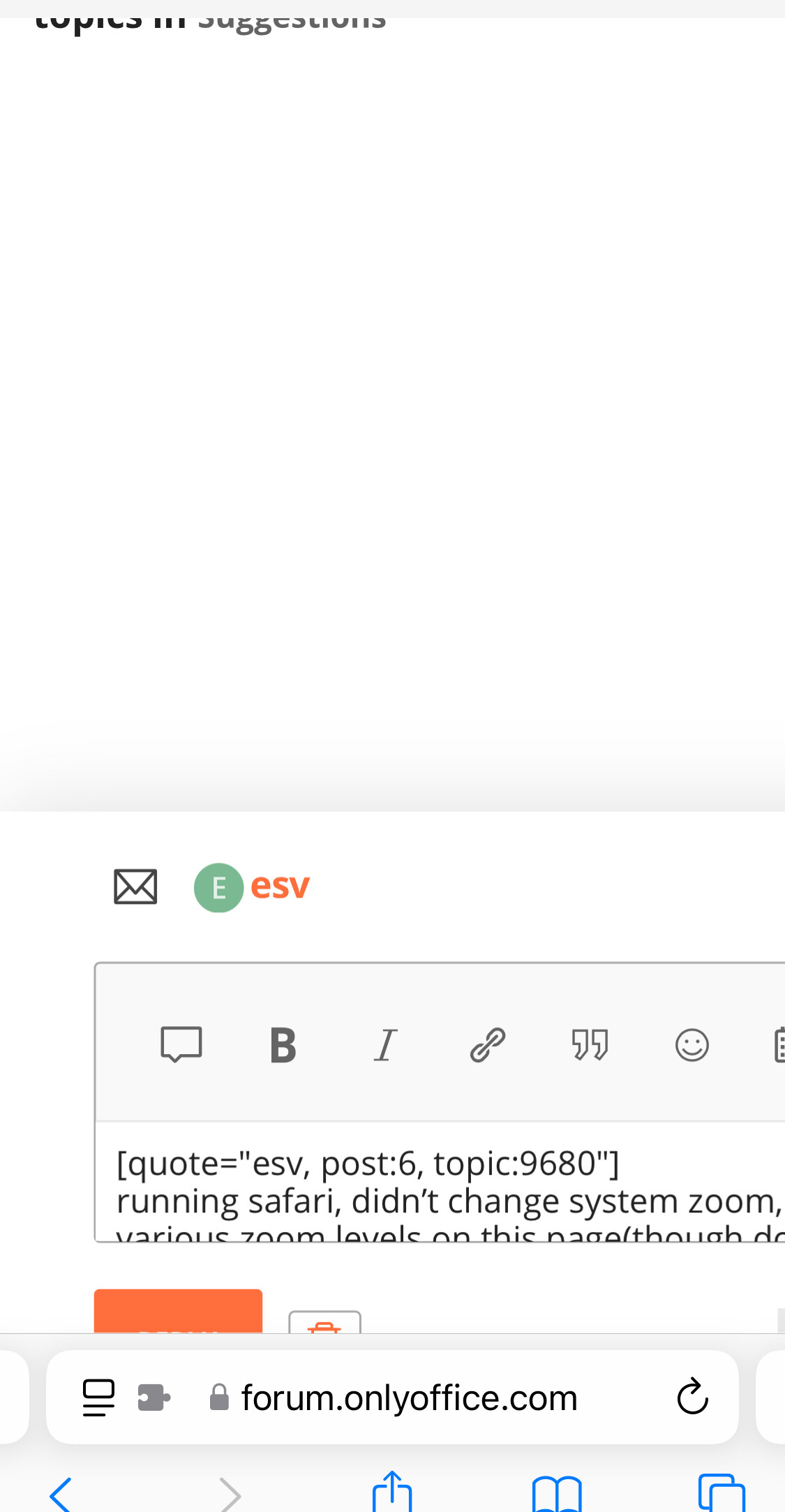Viewport: 785px width, 1512px height.
Task: Click the orange reply submit button
Action: (178, 1310)
